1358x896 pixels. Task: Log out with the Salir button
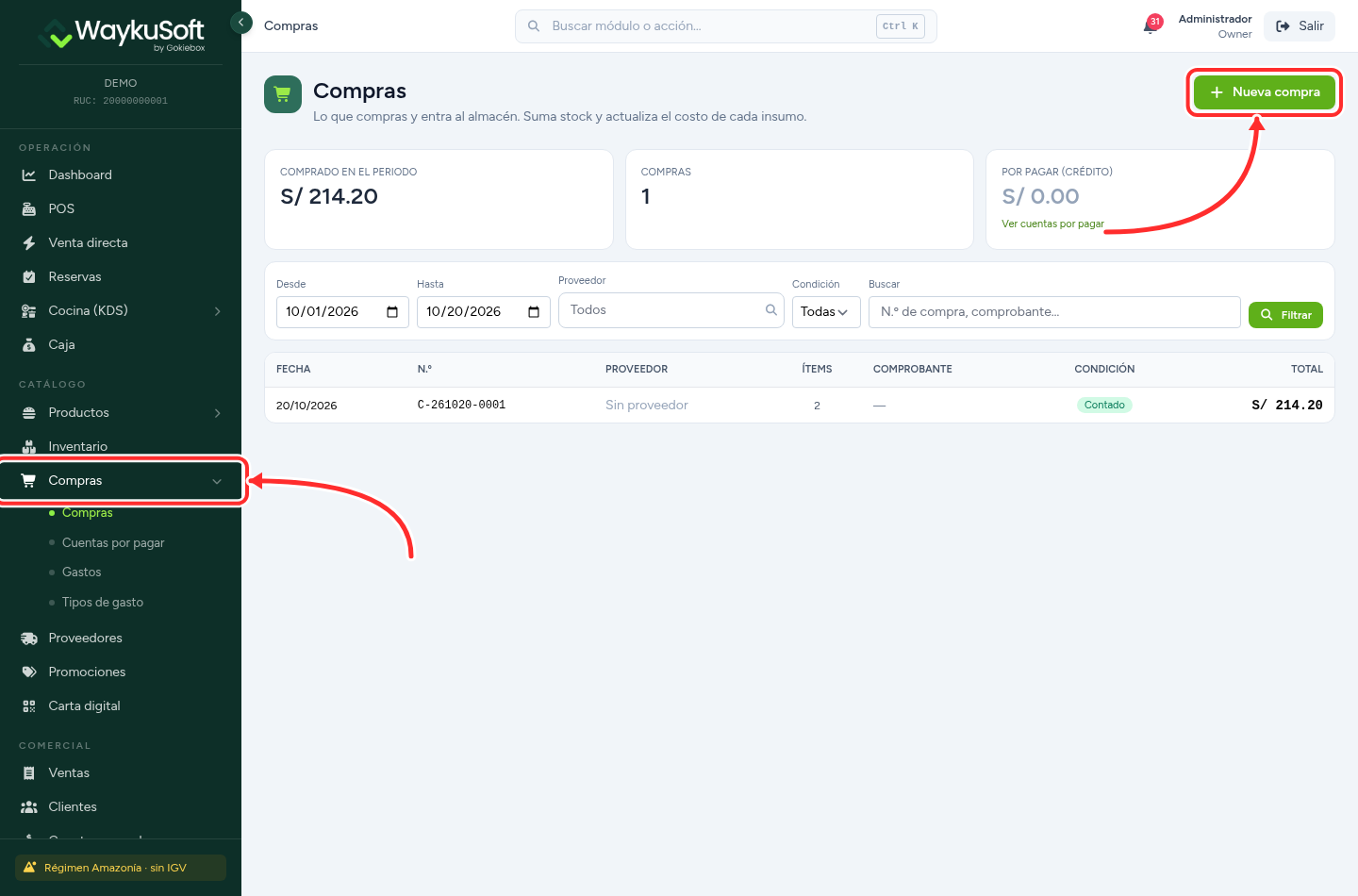(x=1300, y=26)
